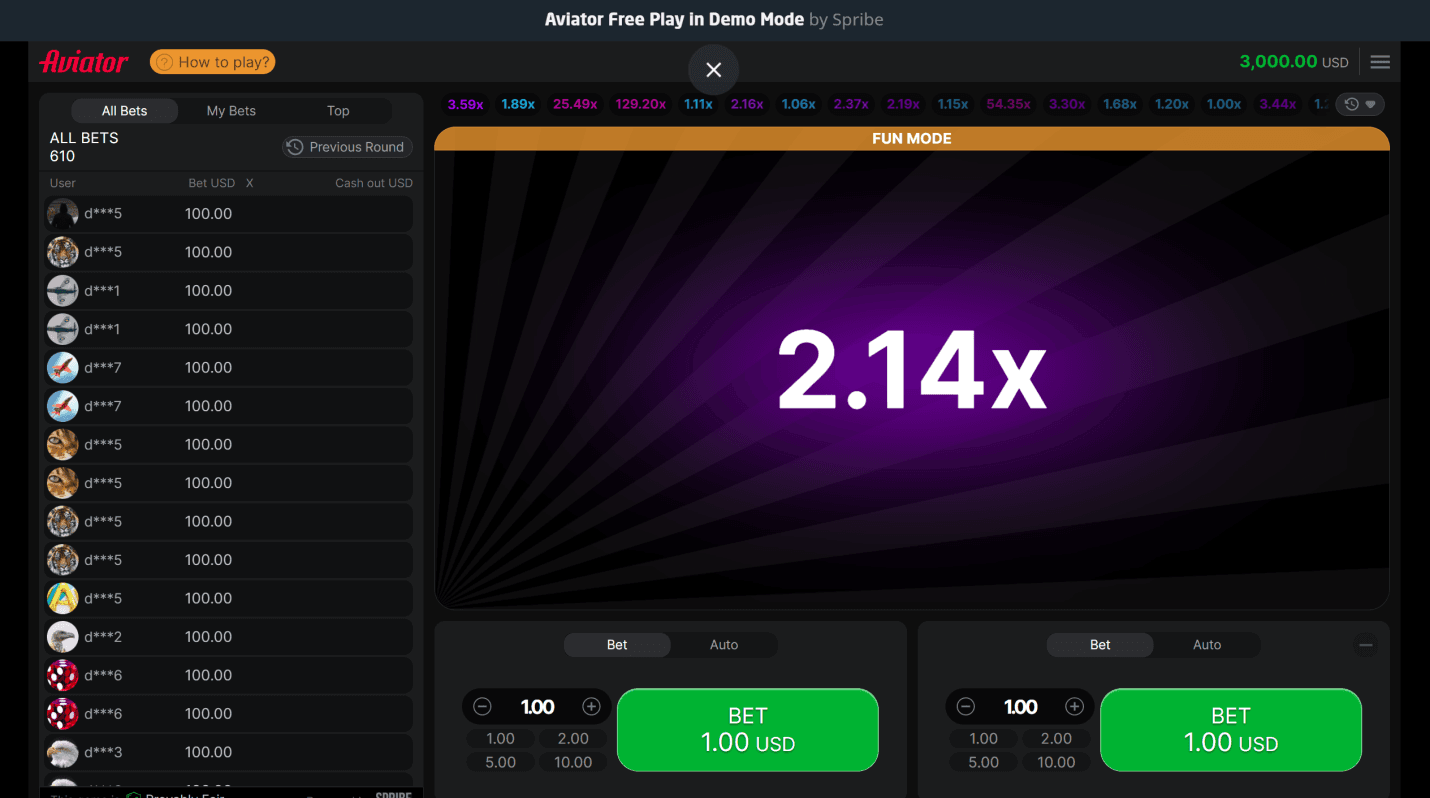1430x798 pixels.
Task: Switch right panel to Auto mode
Action: pos(1206,645)
